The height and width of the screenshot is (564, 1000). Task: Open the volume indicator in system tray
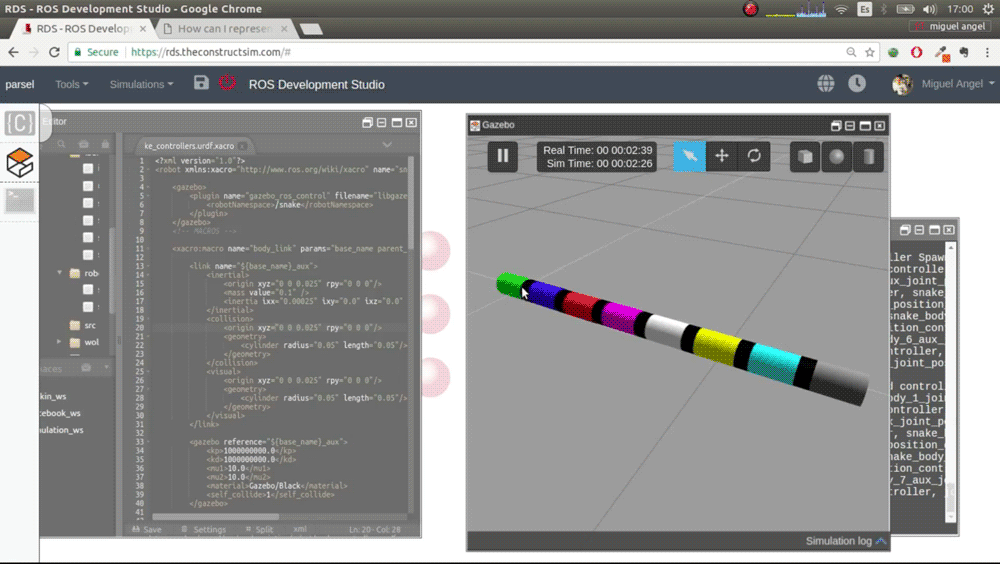tap(929, 9)
